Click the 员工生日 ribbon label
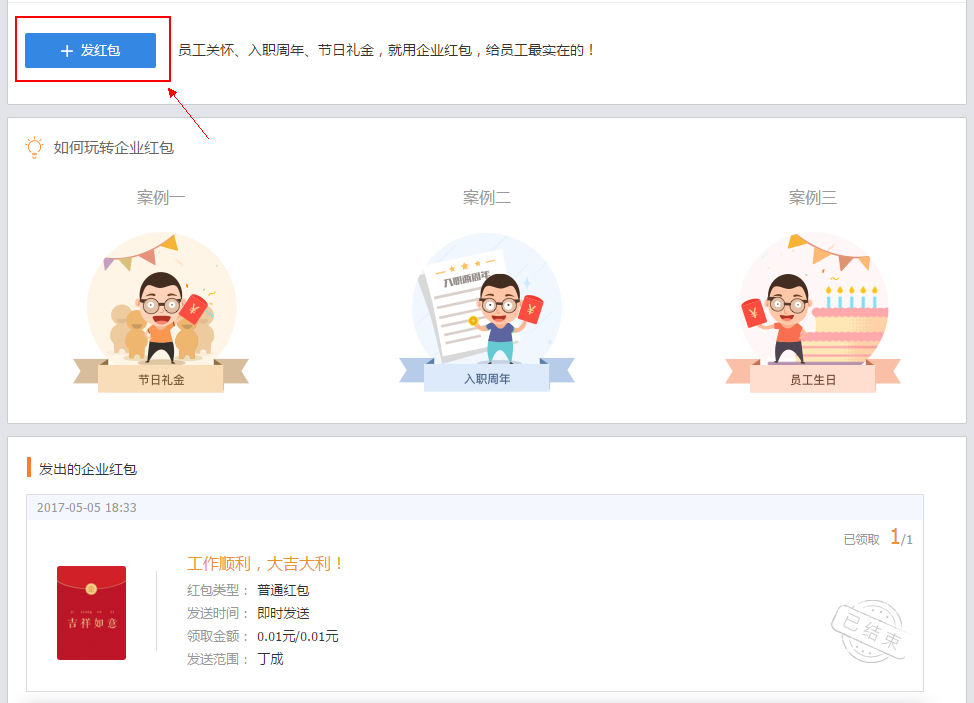Viewport: 974px width, 703px height. click(813, 380)
